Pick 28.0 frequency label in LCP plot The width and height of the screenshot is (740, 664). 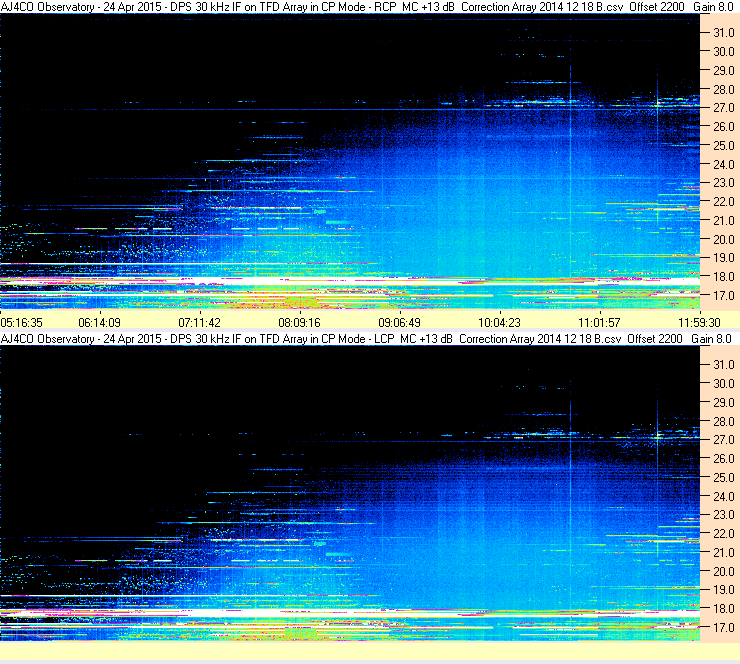[x=724, y=421]
